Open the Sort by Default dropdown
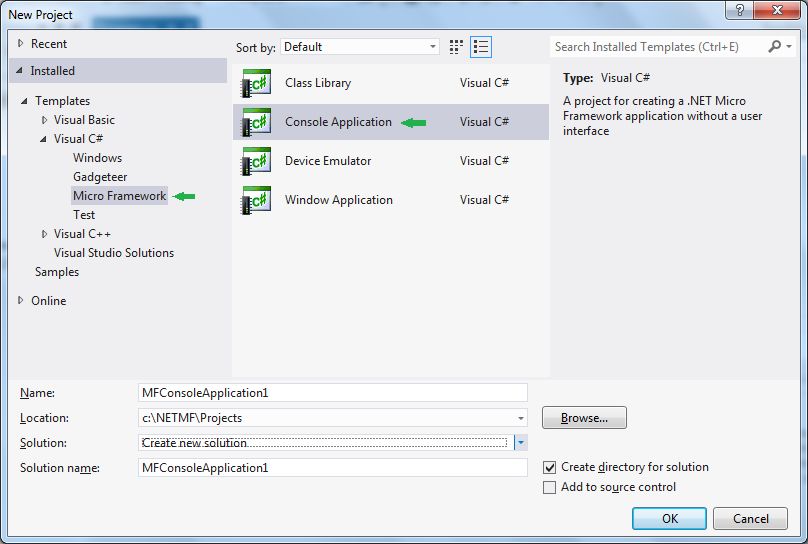The height and width of the screenshot is (544, 808). [x=360, y=47]
